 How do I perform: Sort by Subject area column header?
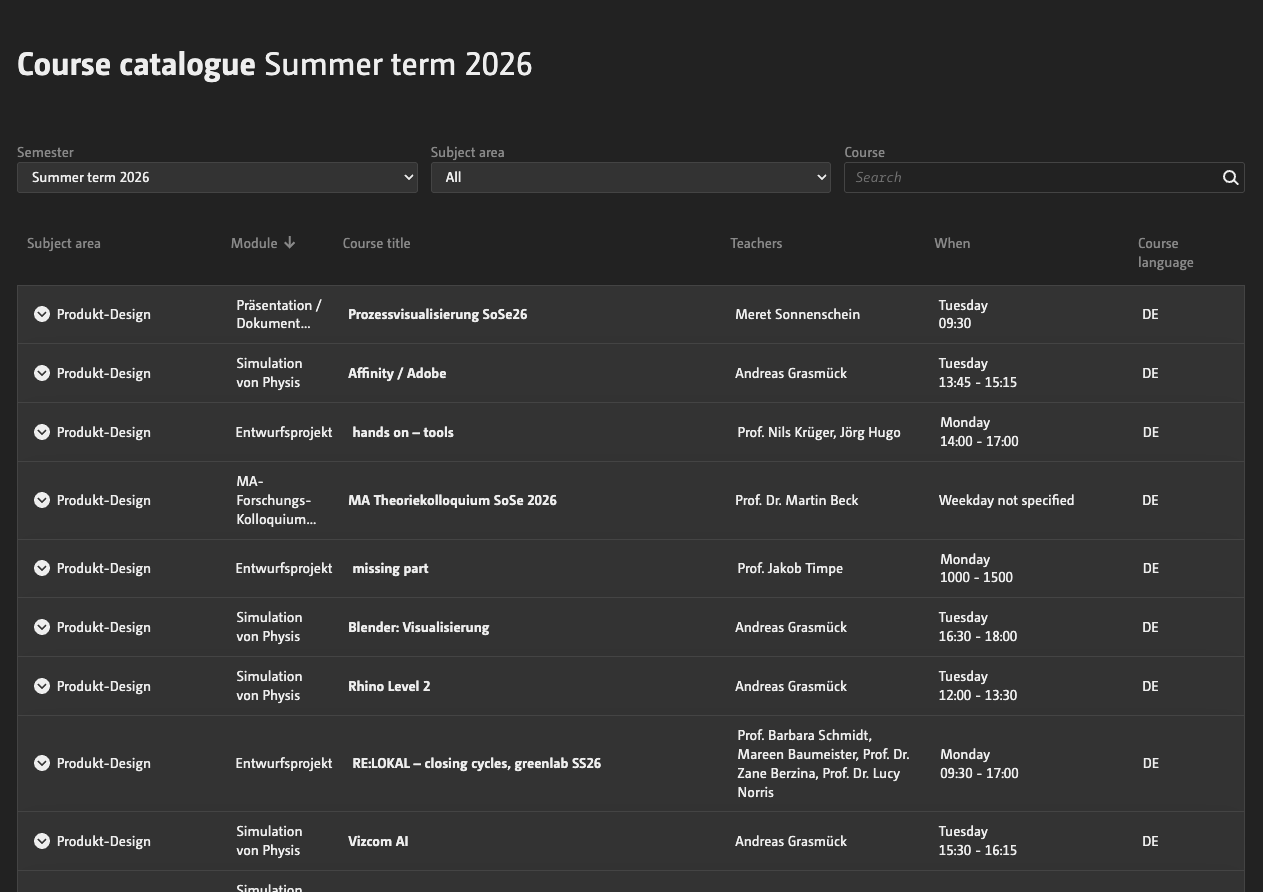pos(64,243)
